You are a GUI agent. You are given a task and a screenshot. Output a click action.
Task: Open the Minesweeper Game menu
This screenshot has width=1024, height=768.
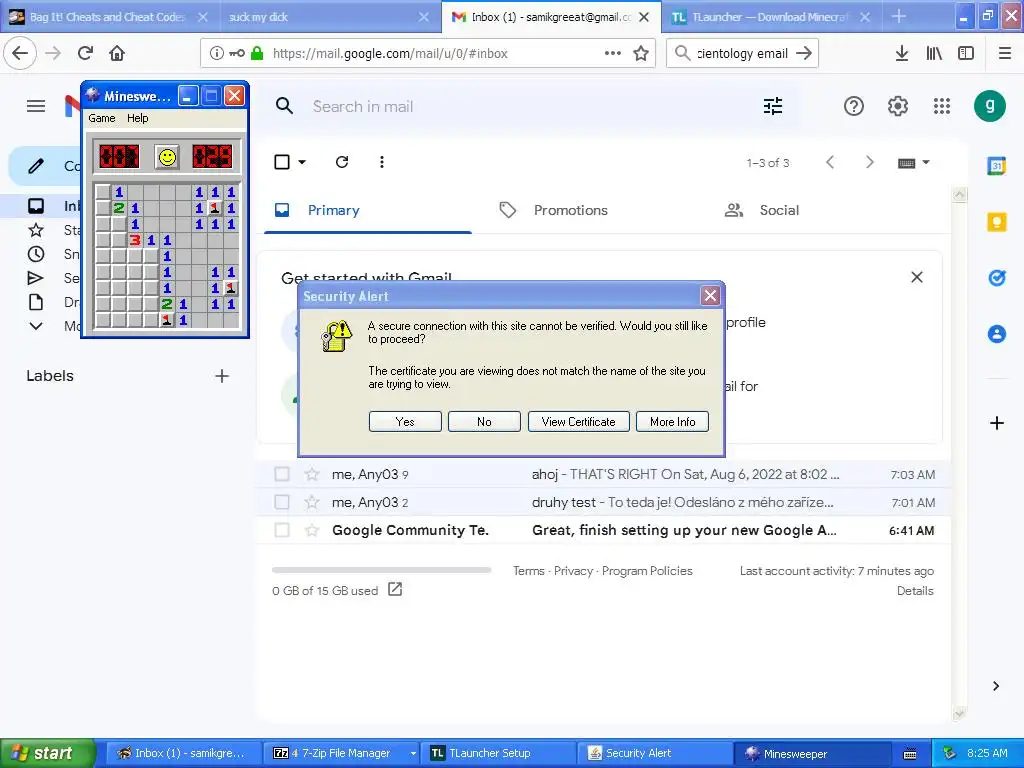tap(102, 118)
